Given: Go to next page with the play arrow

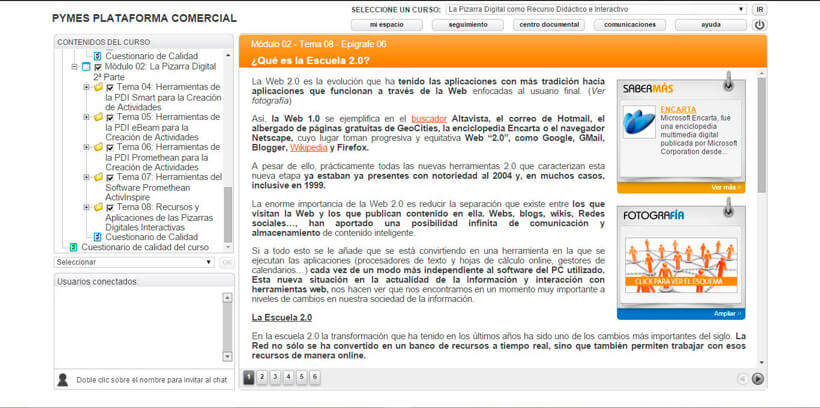Looking at the screenshot, I should coord(758,378).
